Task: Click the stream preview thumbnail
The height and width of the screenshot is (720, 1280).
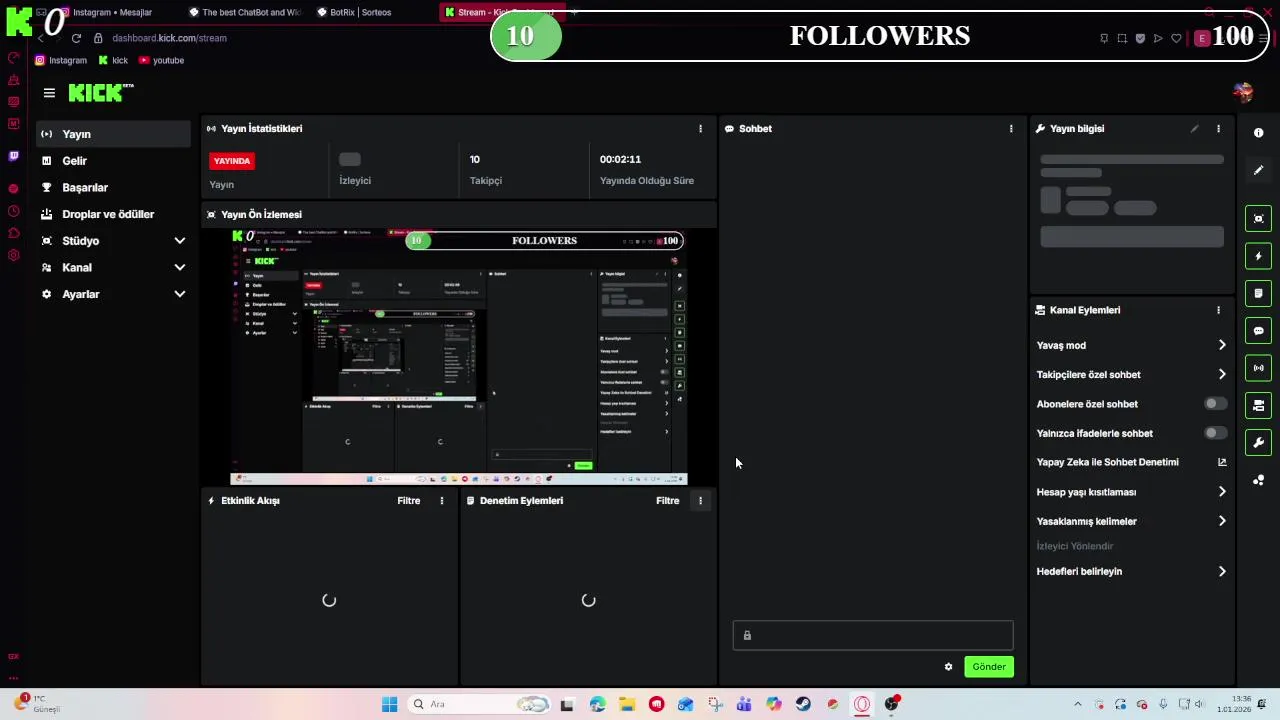Action: pos(459,356)
